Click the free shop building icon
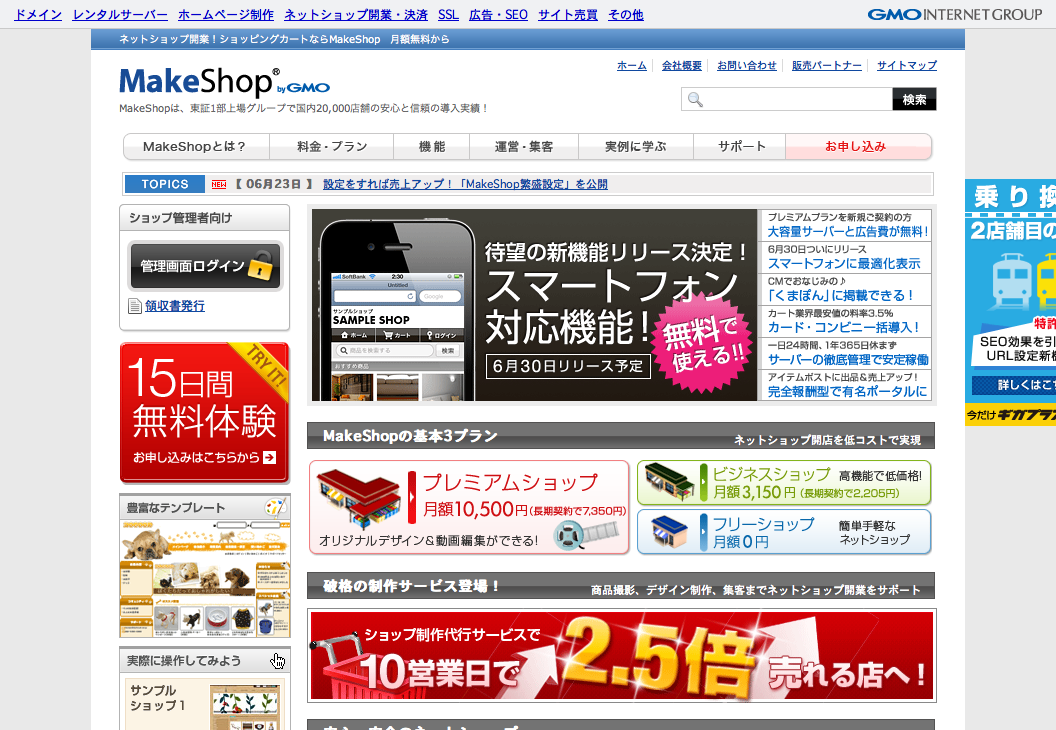Viewport: 1056px width, 730px height. pyautogui.click(x=669, y=532)
